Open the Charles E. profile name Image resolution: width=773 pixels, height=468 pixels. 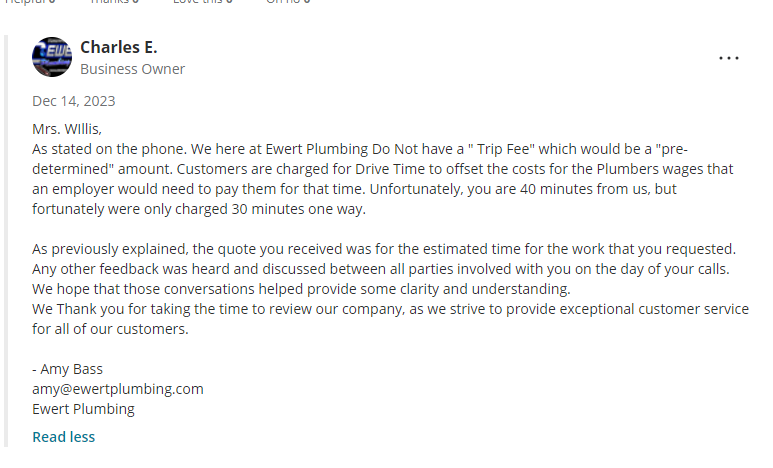[118, 48]
